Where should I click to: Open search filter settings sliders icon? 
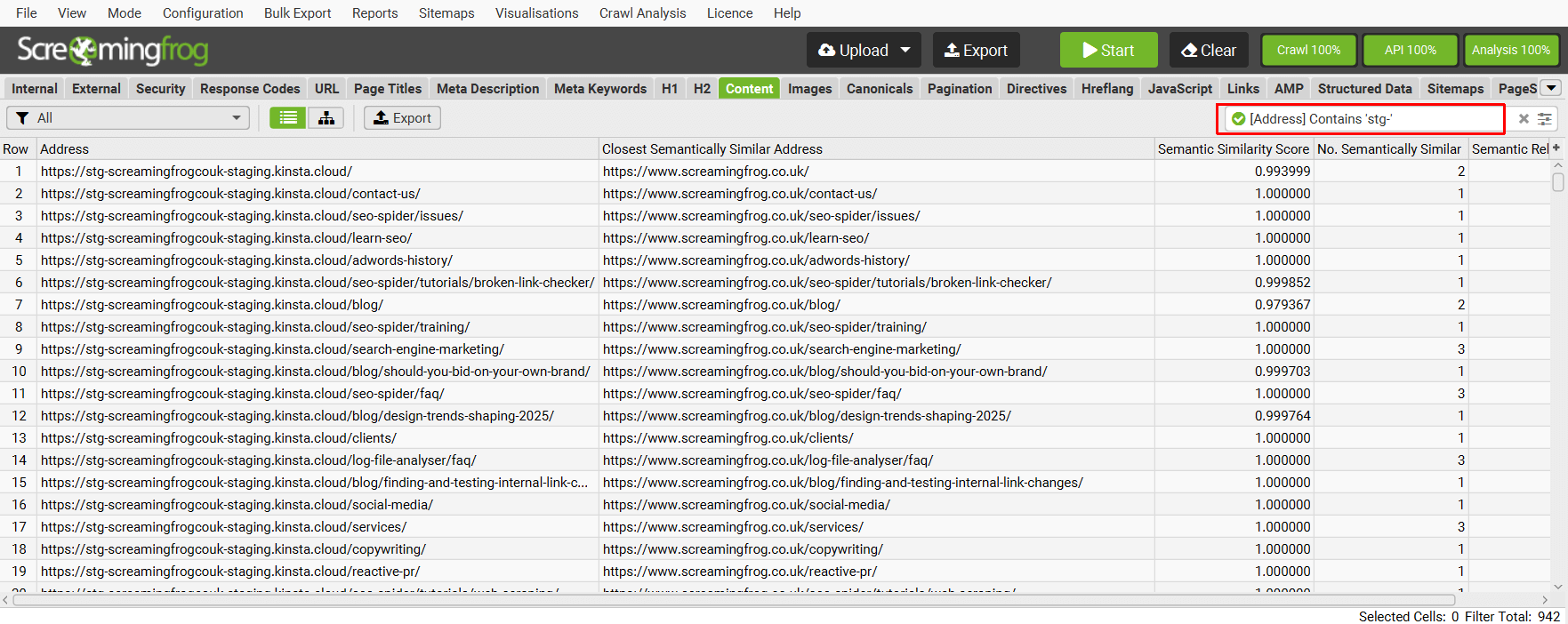coord(1545,118)
